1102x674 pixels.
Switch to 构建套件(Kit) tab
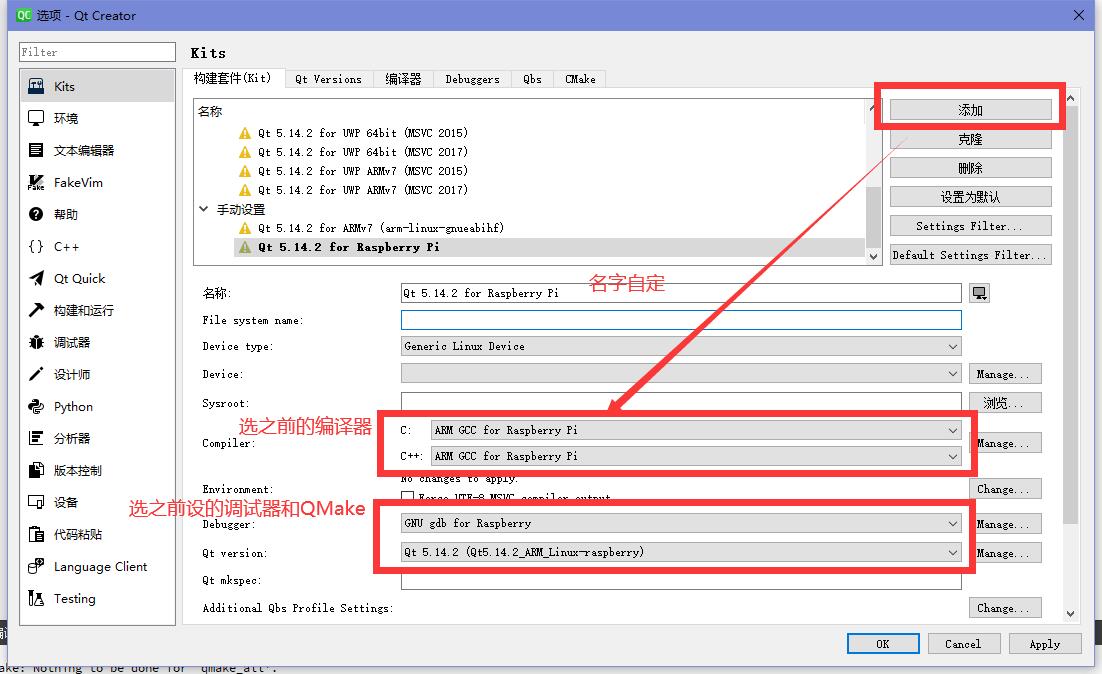tap(233, 78)
